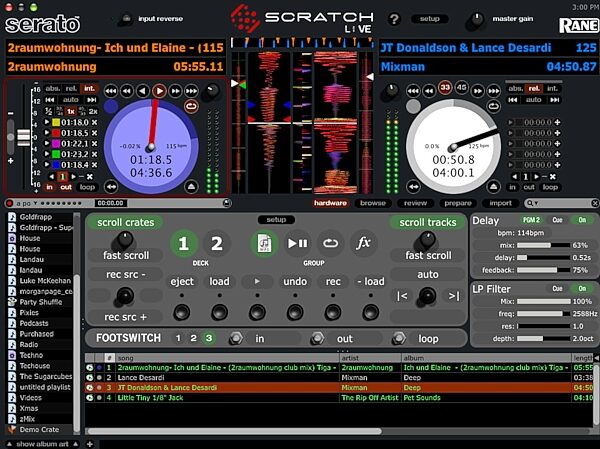600x449 pixels.
Task: Click the undo button
Action: [x=295, y=281]
